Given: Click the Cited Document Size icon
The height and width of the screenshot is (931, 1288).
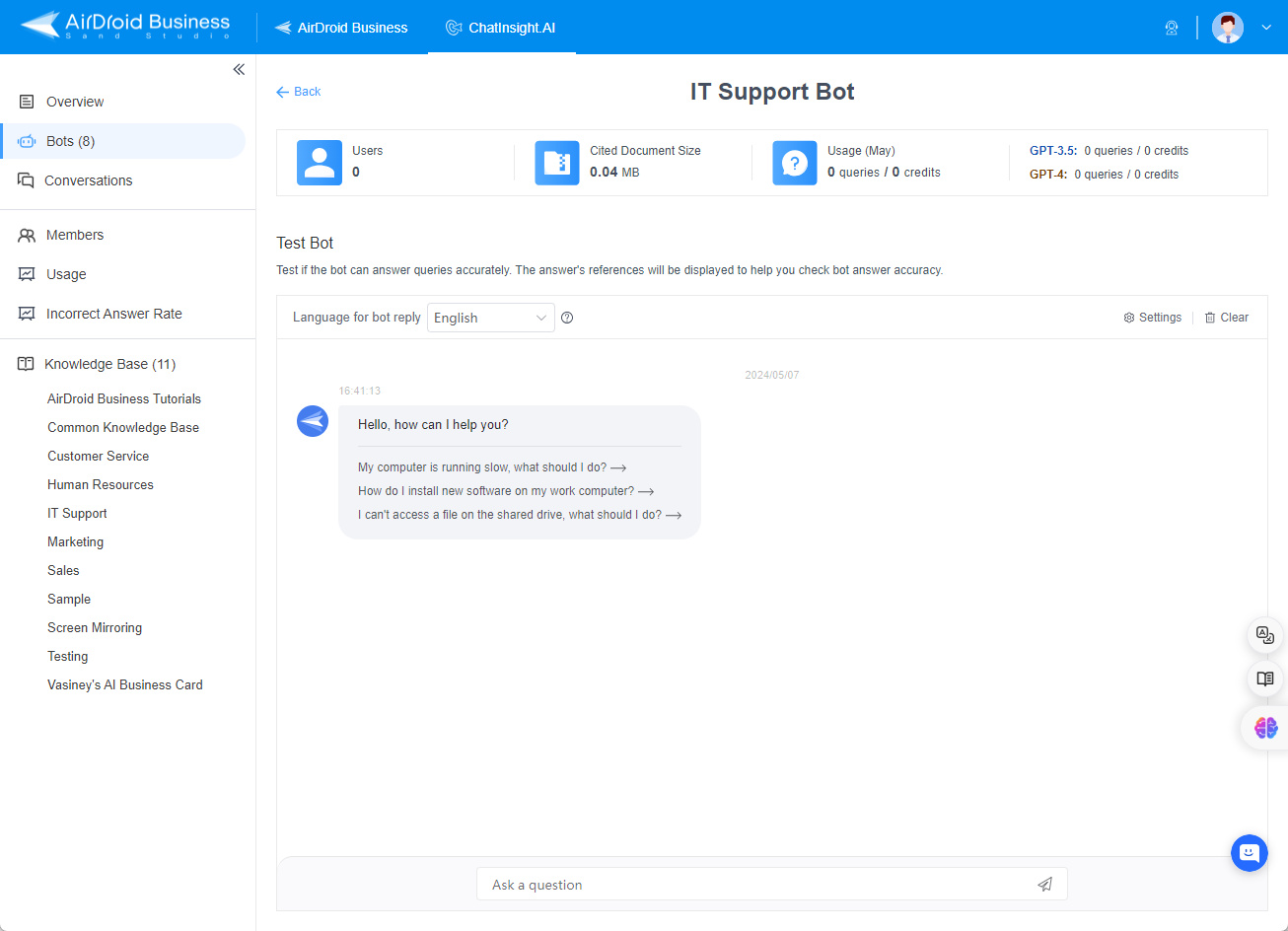Looking at the screenshot, I should 557,163.
